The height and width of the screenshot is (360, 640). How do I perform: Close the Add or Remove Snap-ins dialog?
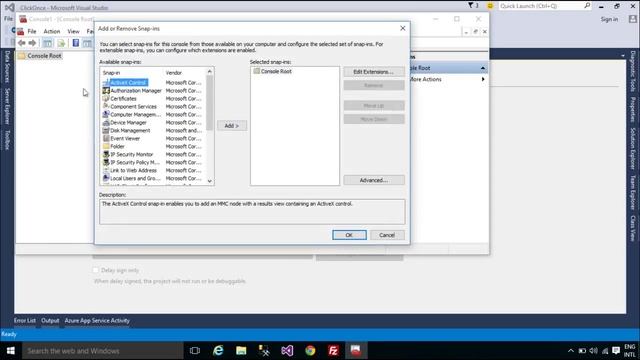coord(402,28)
